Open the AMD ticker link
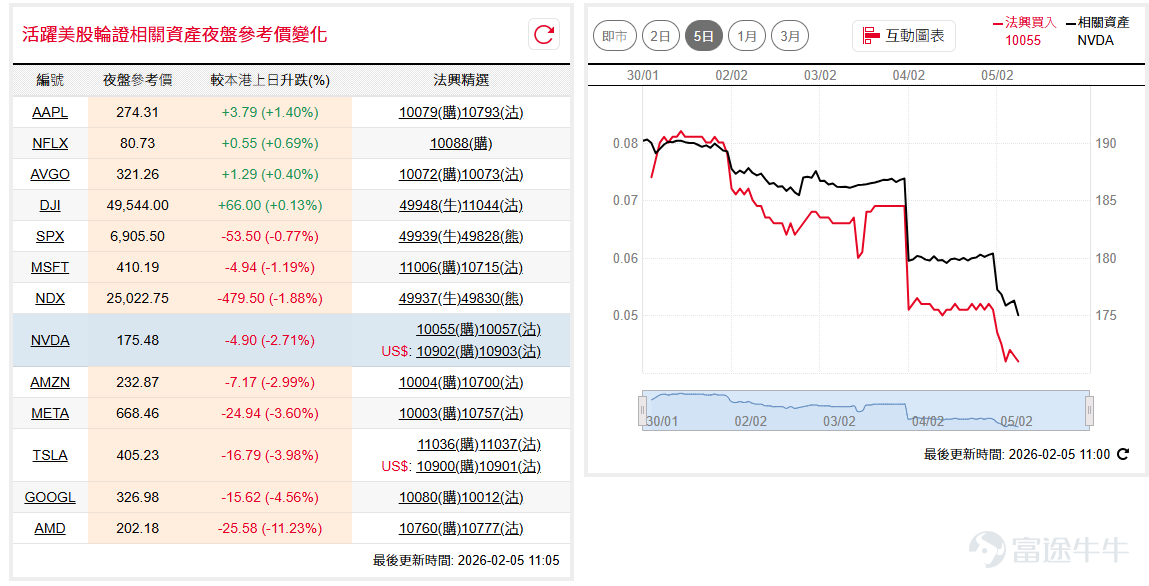This screenshot has width=1149, height=586. 50,528
